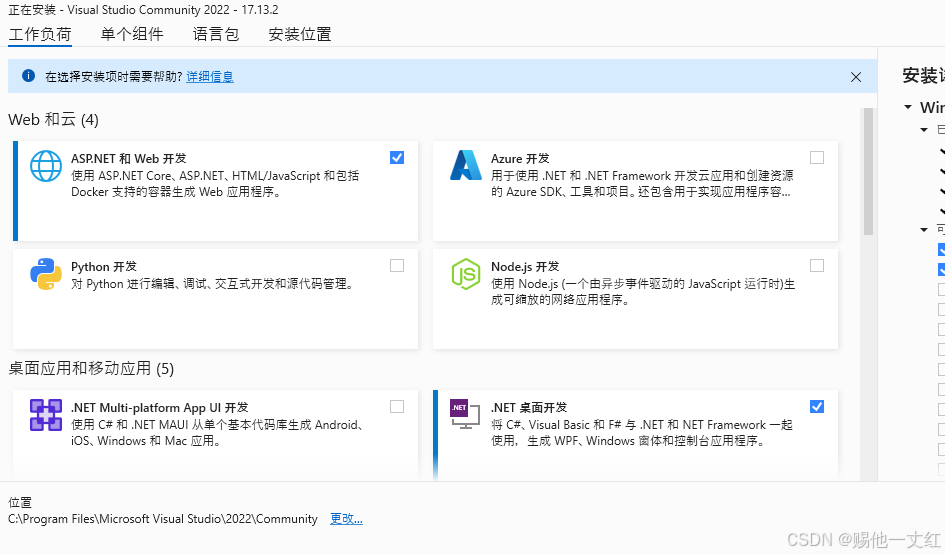The height and width of the screenshot is (555, 945).
Task: Click the MAUI description mentioning Android、iOS
Action: pyautogui.click(x=217, y=433)
